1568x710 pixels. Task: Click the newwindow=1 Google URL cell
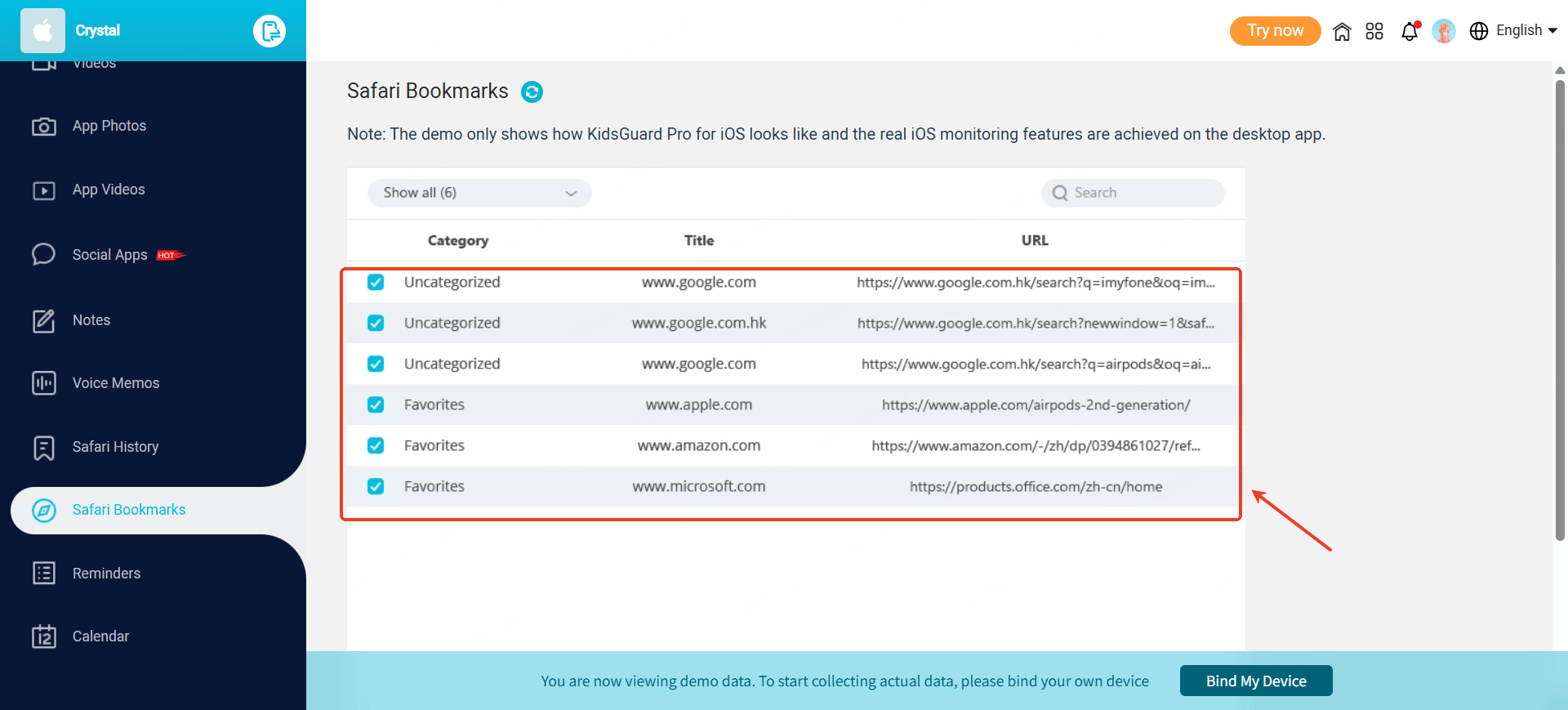click(x=1036, y=323)
